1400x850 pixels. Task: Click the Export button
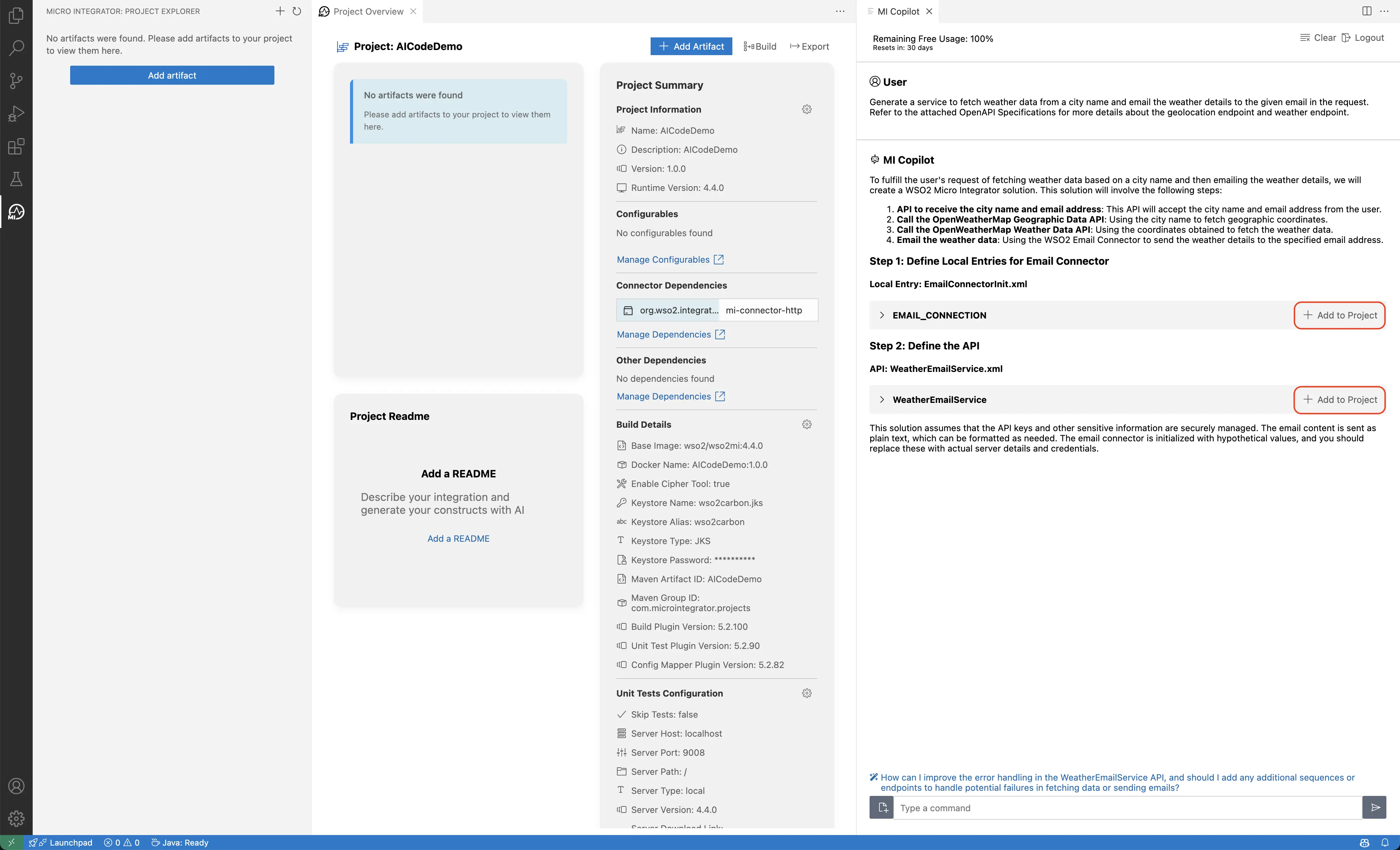[809, 46]
